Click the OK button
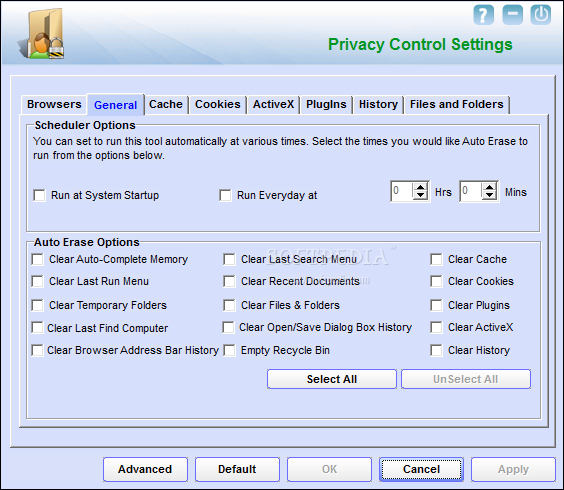 (329, 469)
